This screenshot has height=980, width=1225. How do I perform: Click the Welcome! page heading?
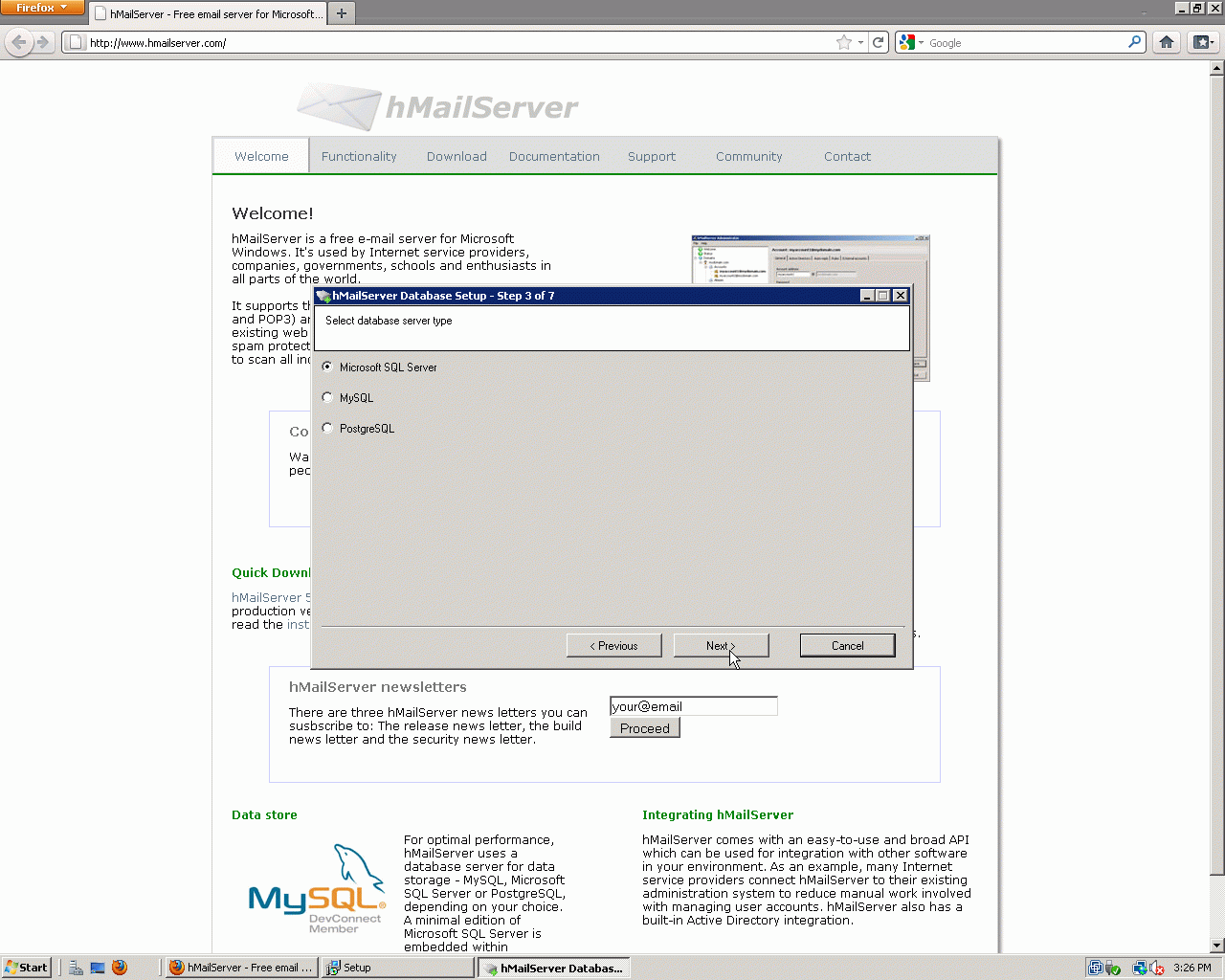click(273, 213)
